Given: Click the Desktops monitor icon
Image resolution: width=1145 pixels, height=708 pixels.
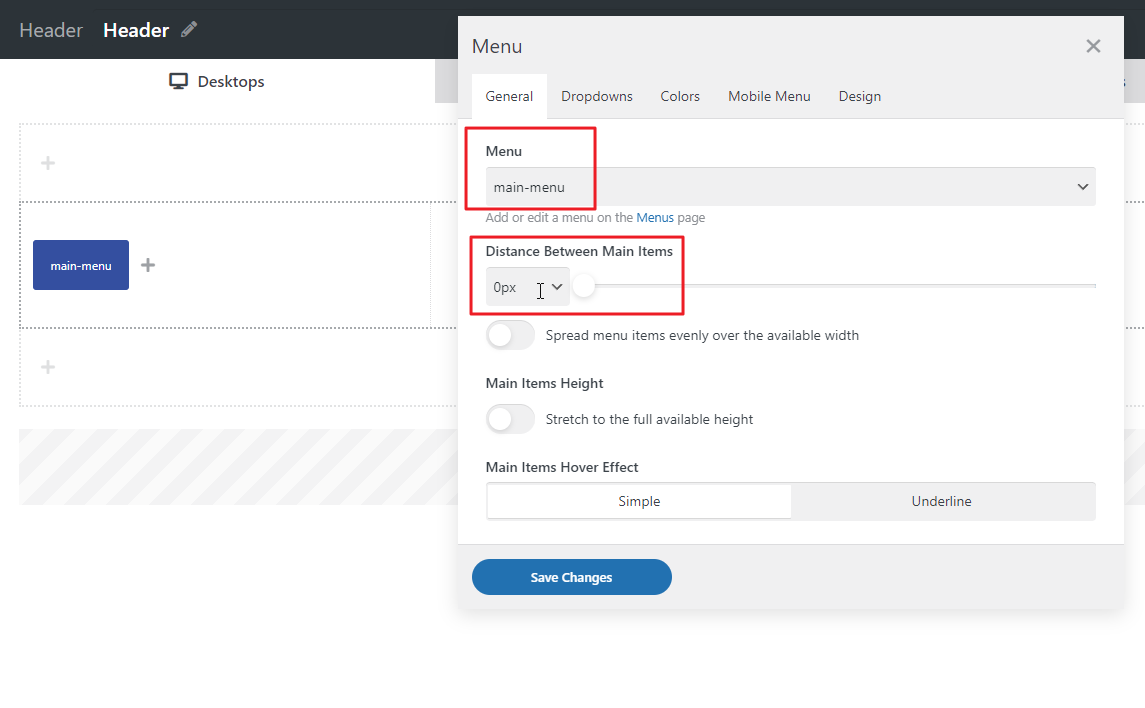Looking at the screenshot, I should tap(178, 81).
